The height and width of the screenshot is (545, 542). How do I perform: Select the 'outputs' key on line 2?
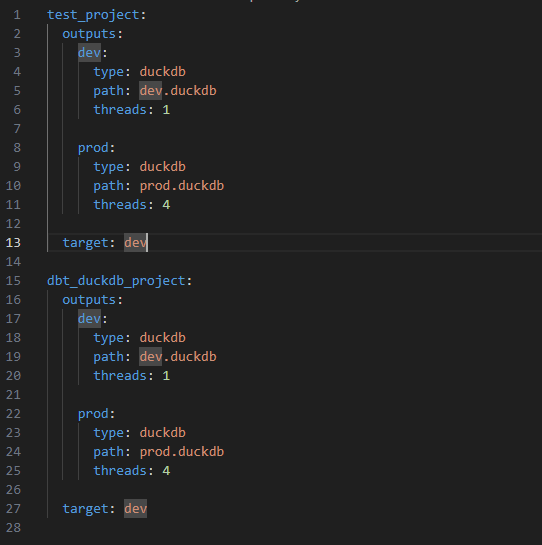pyautogui.click(x=89, y=34)
